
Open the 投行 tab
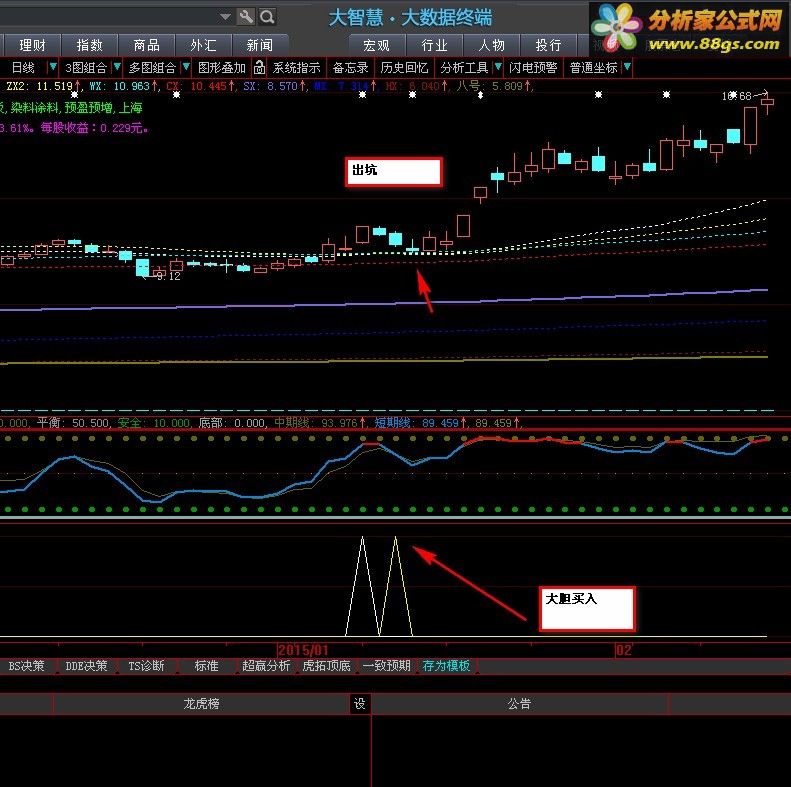(x=548, y=45)
